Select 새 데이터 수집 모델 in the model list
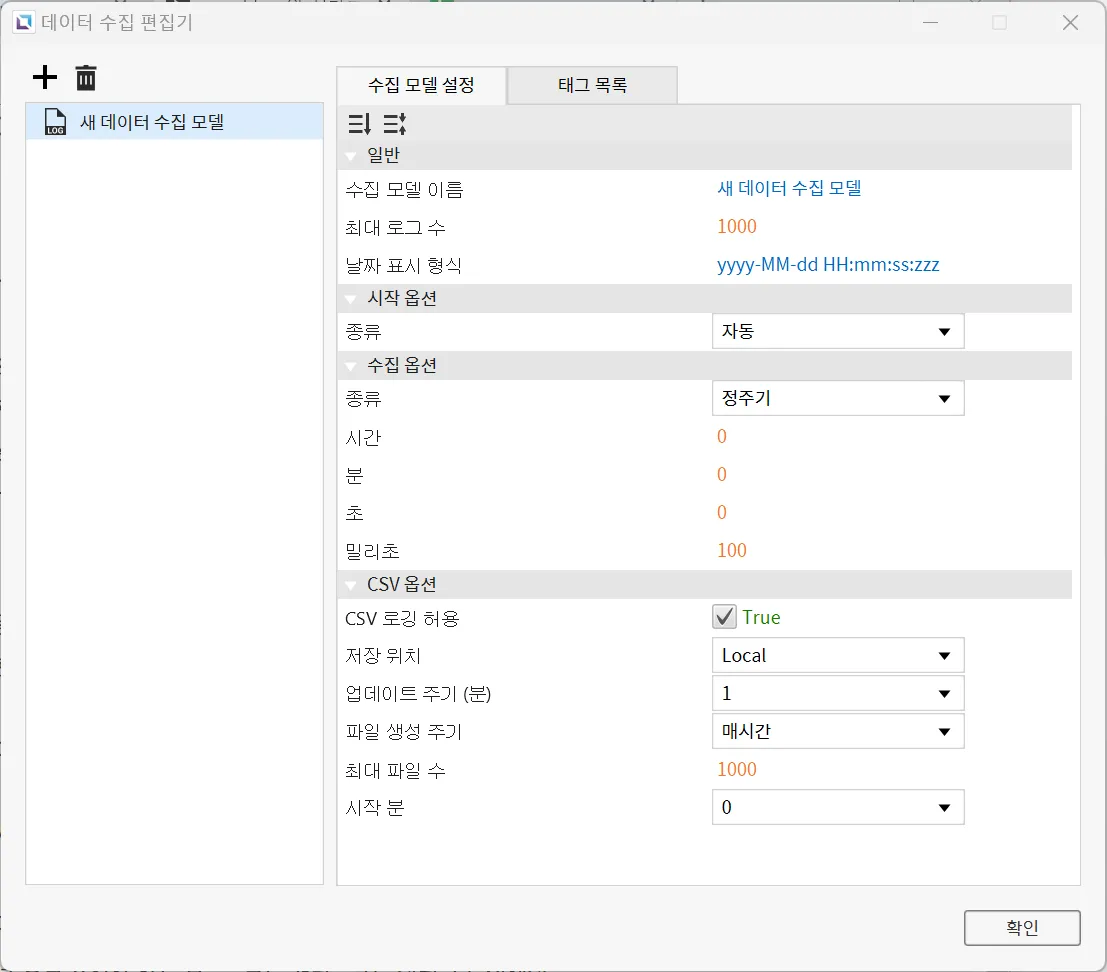 tap(151, 122)
